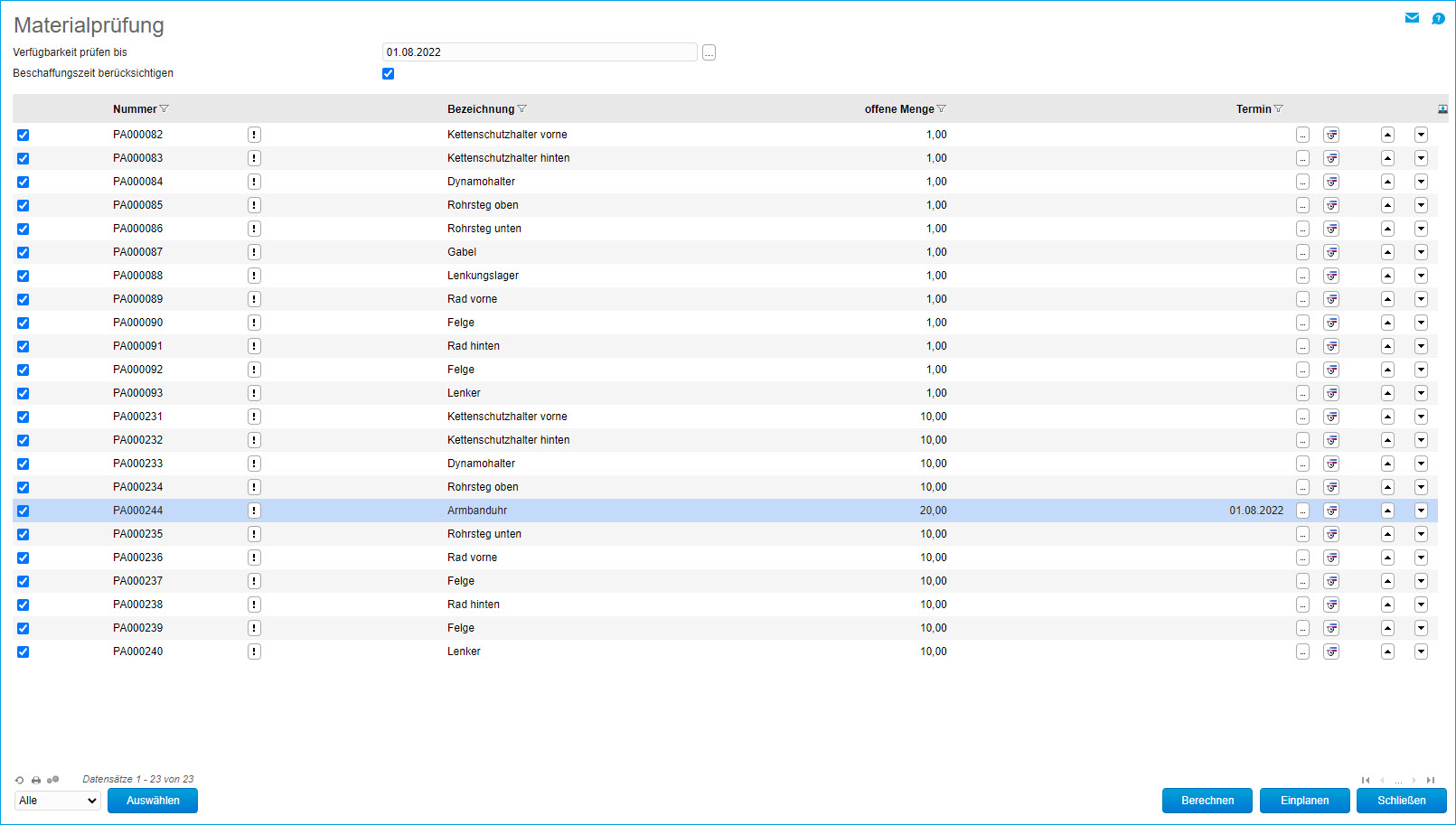Screen dimensions: 1456x825
Task: Open scheduling clock icon for PA000244 Armbanduhr
Action: click(1331, 511)
